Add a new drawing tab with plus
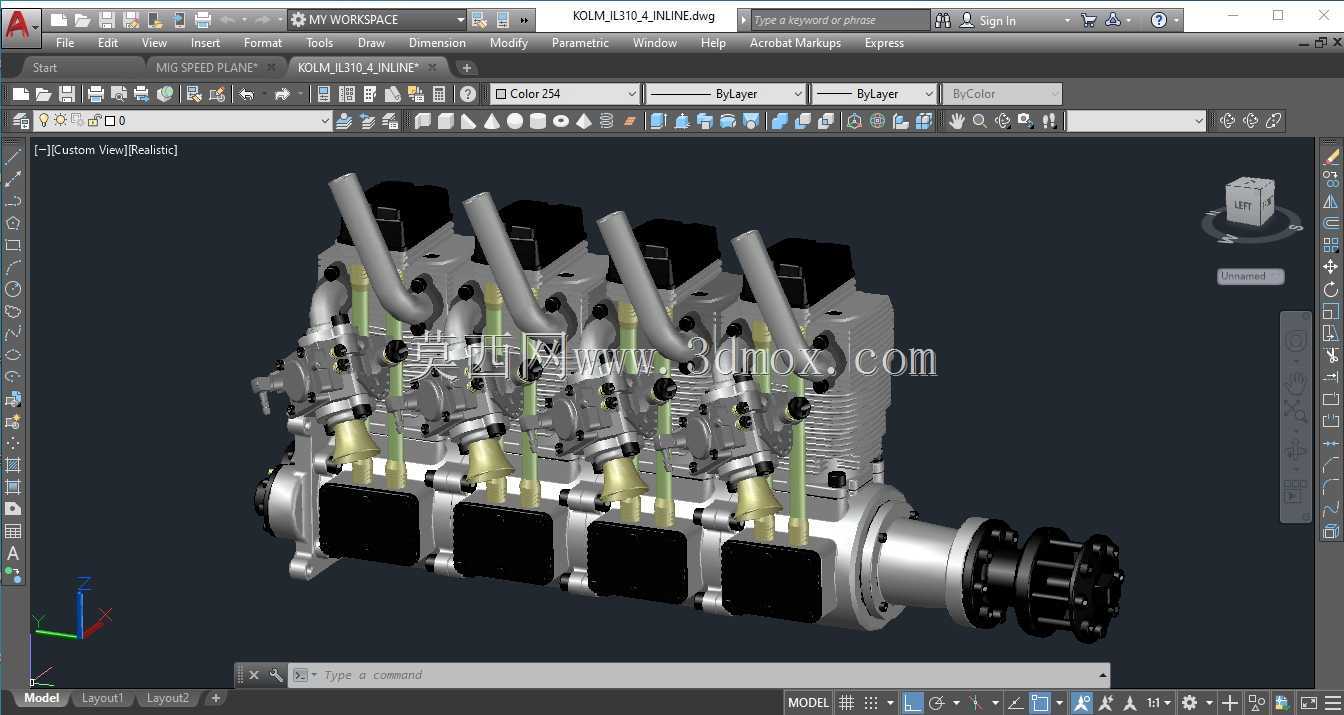1344x715 pixels. [466, 68]
